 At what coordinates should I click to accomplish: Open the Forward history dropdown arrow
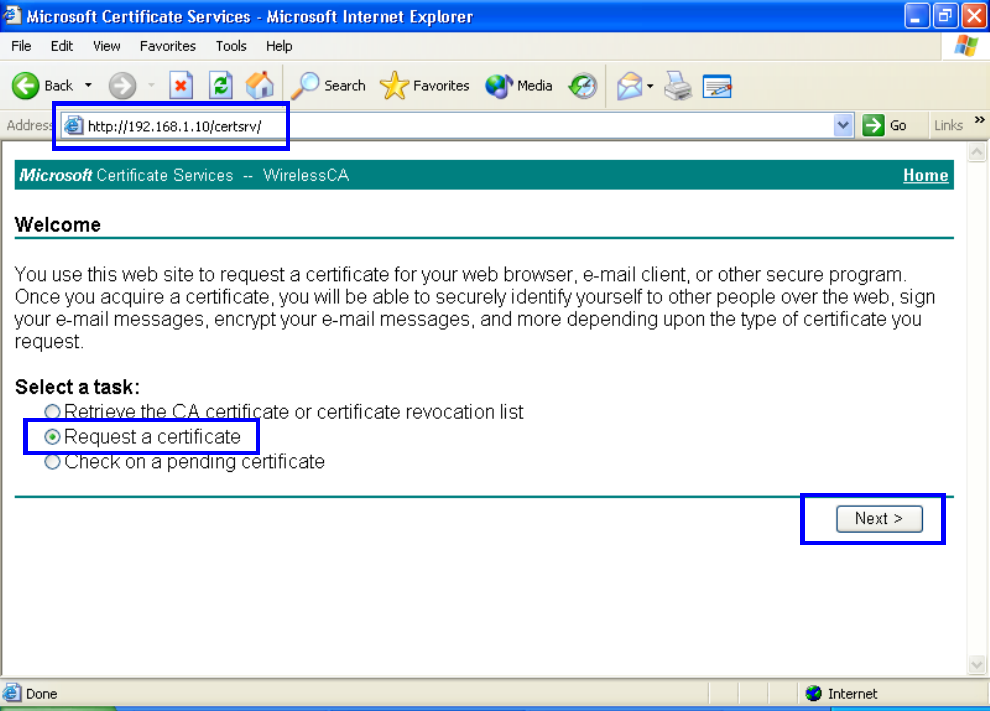tap(152, 85)
